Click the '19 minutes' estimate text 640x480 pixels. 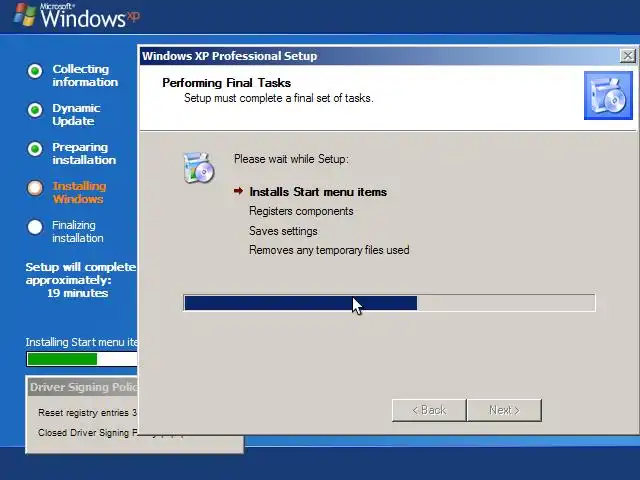coord(78,293)
